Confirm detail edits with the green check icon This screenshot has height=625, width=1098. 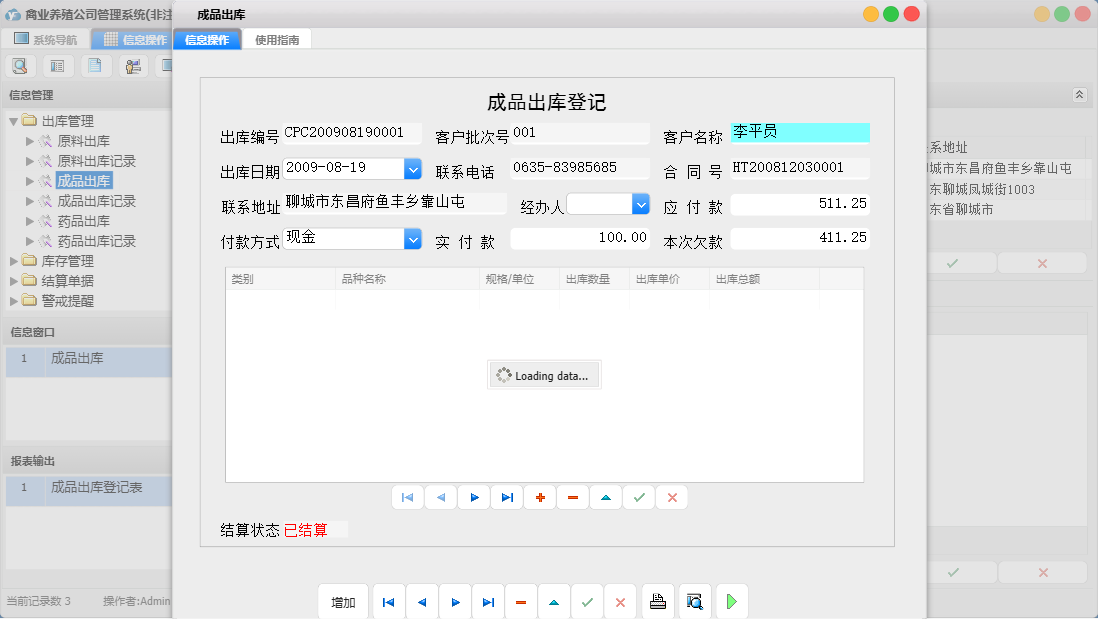click(x=638, y=497)
